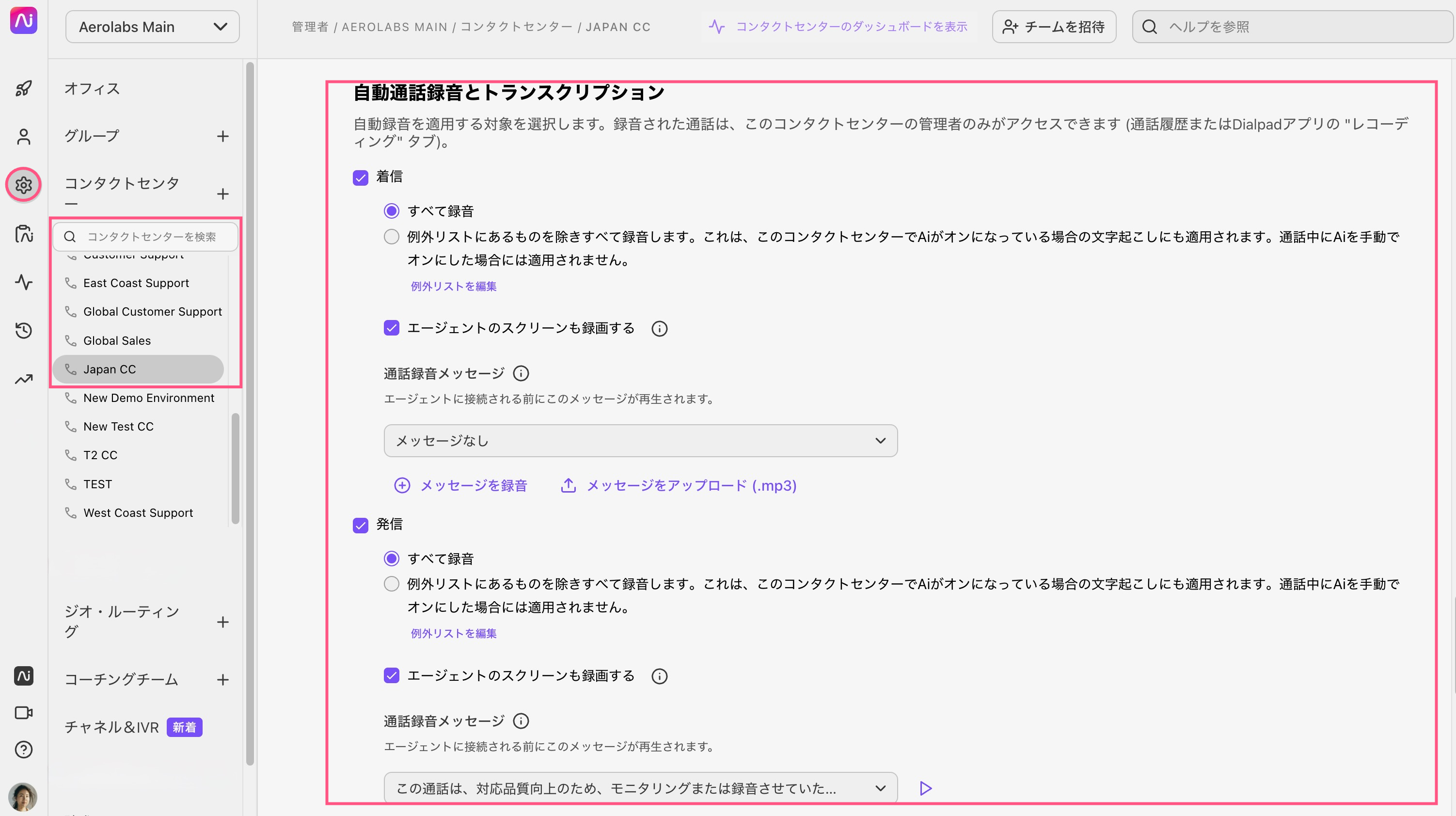Screen dimensions: 1456x816
Task: Open the outgoing recording message dropdown
Action: [640, 788]
